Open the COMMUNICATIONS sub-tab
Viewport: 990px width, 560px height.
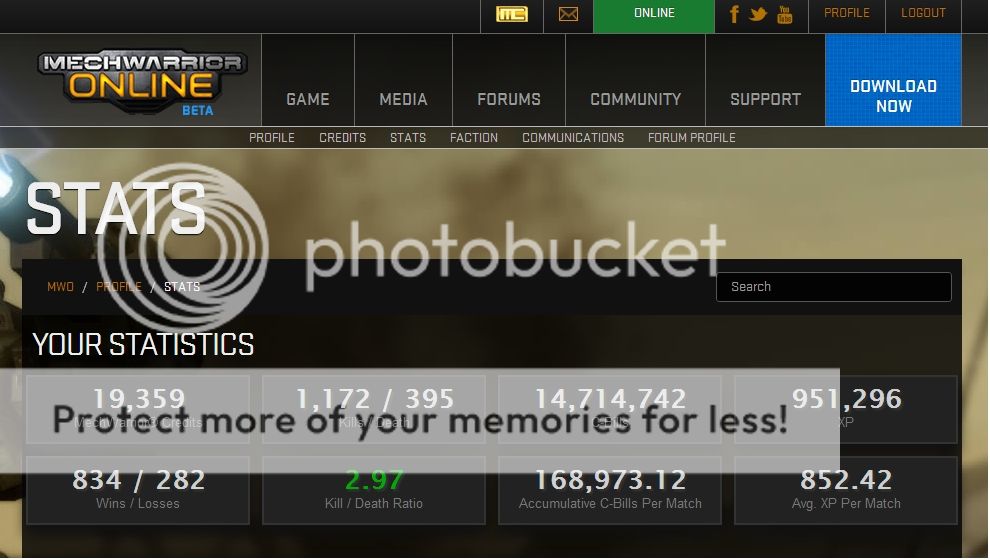[x=573, y=138]
